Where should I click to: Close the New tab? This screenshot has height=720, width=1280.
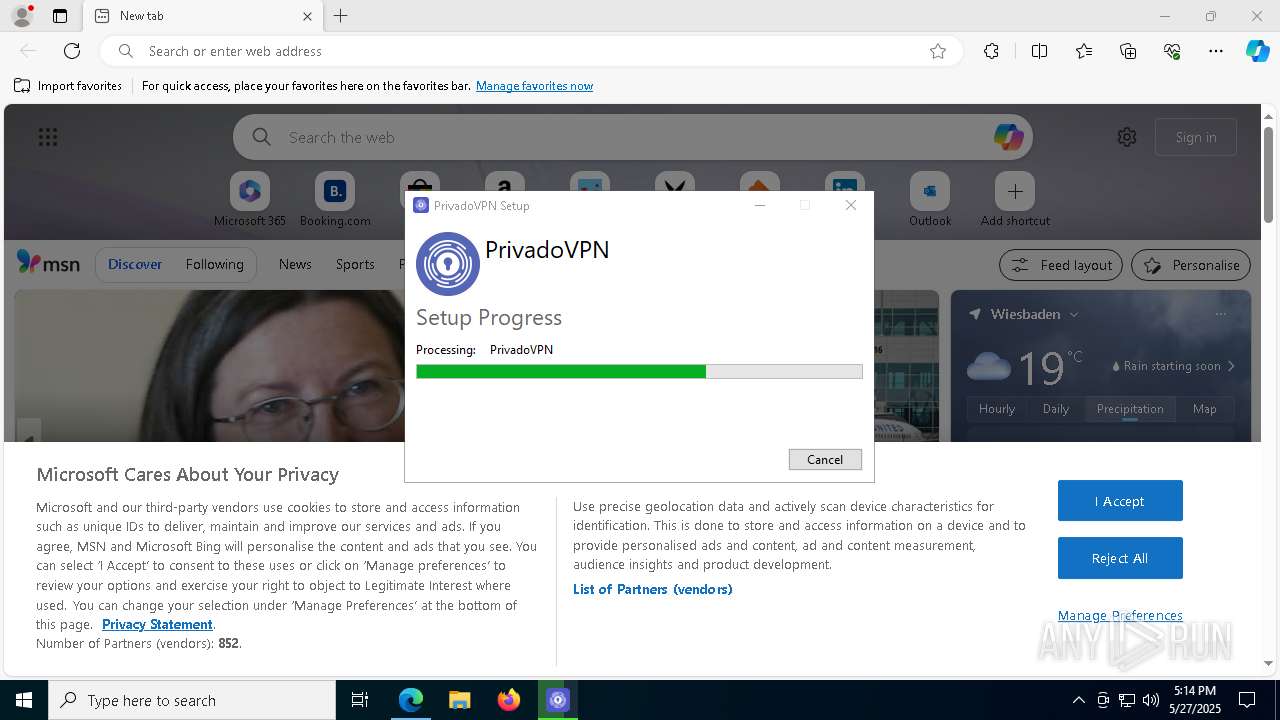307,16
